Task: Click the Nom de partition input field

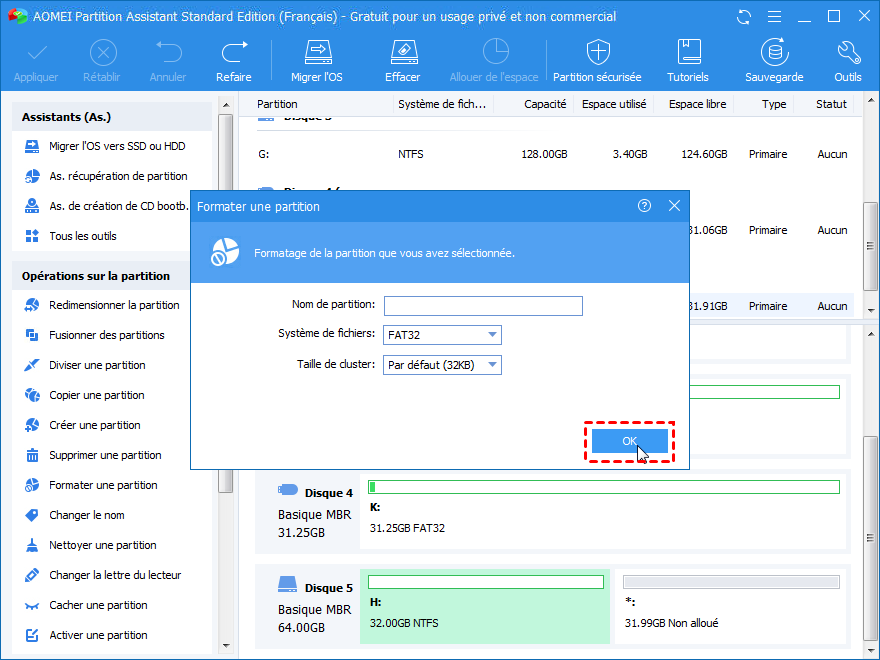Action: 483,306
